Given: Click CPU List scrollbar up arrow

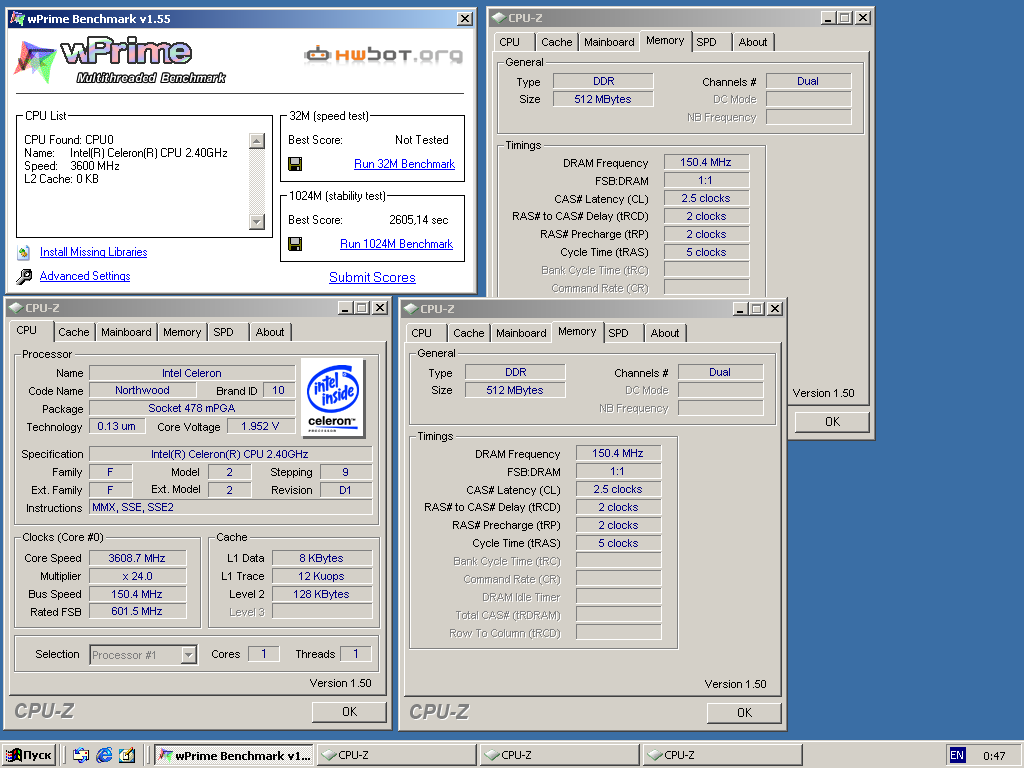Looking at the screenshot, I should point(257,141).
